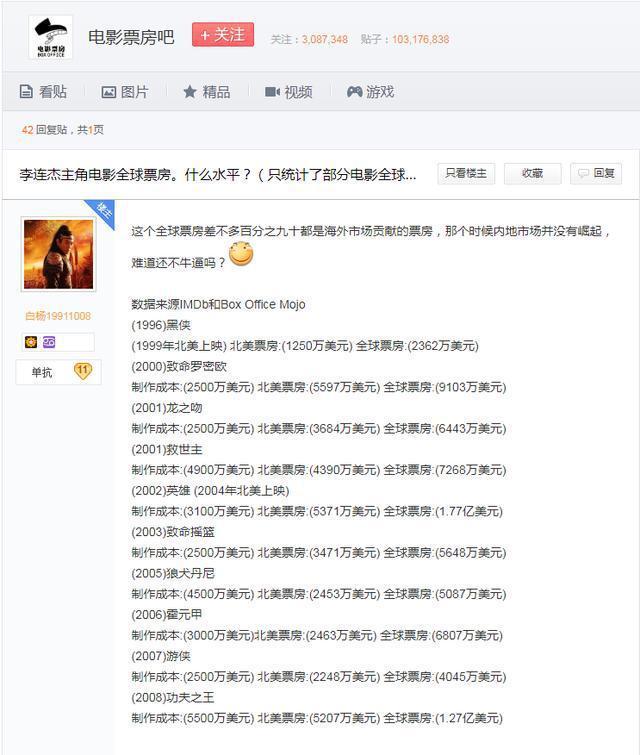The image size is (640, 755).
Task: Open the 游戏 tab
Action: pos(380,92)
